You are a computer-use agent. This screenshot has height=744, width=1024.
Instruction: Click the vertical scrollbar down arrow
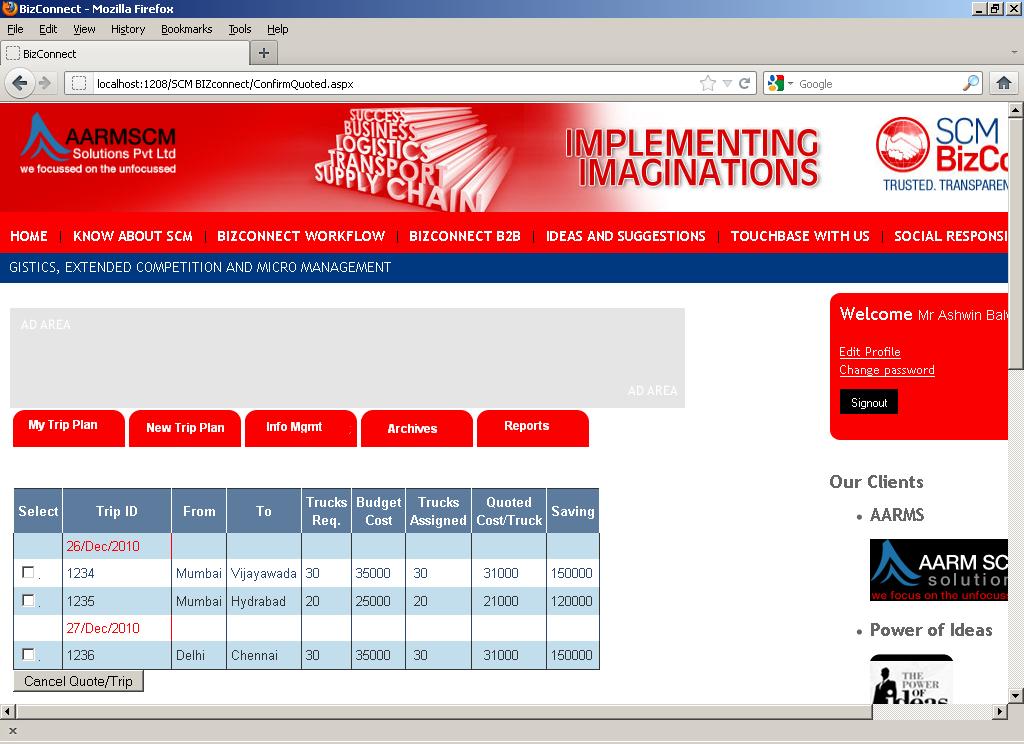pos(1016,696)
